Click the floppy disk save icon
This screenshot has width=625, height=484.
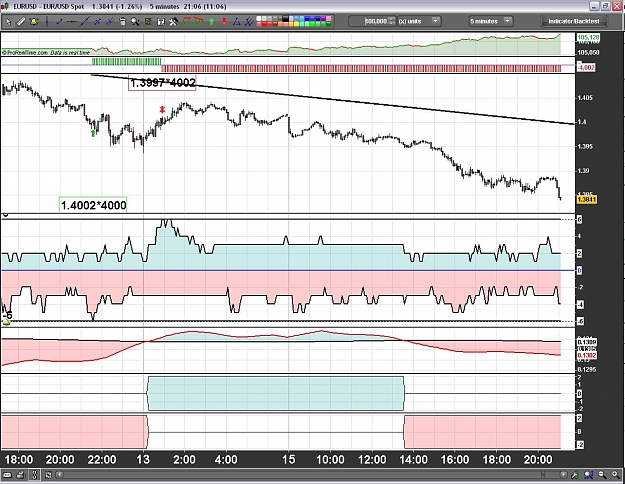click(x=161, y=22)
